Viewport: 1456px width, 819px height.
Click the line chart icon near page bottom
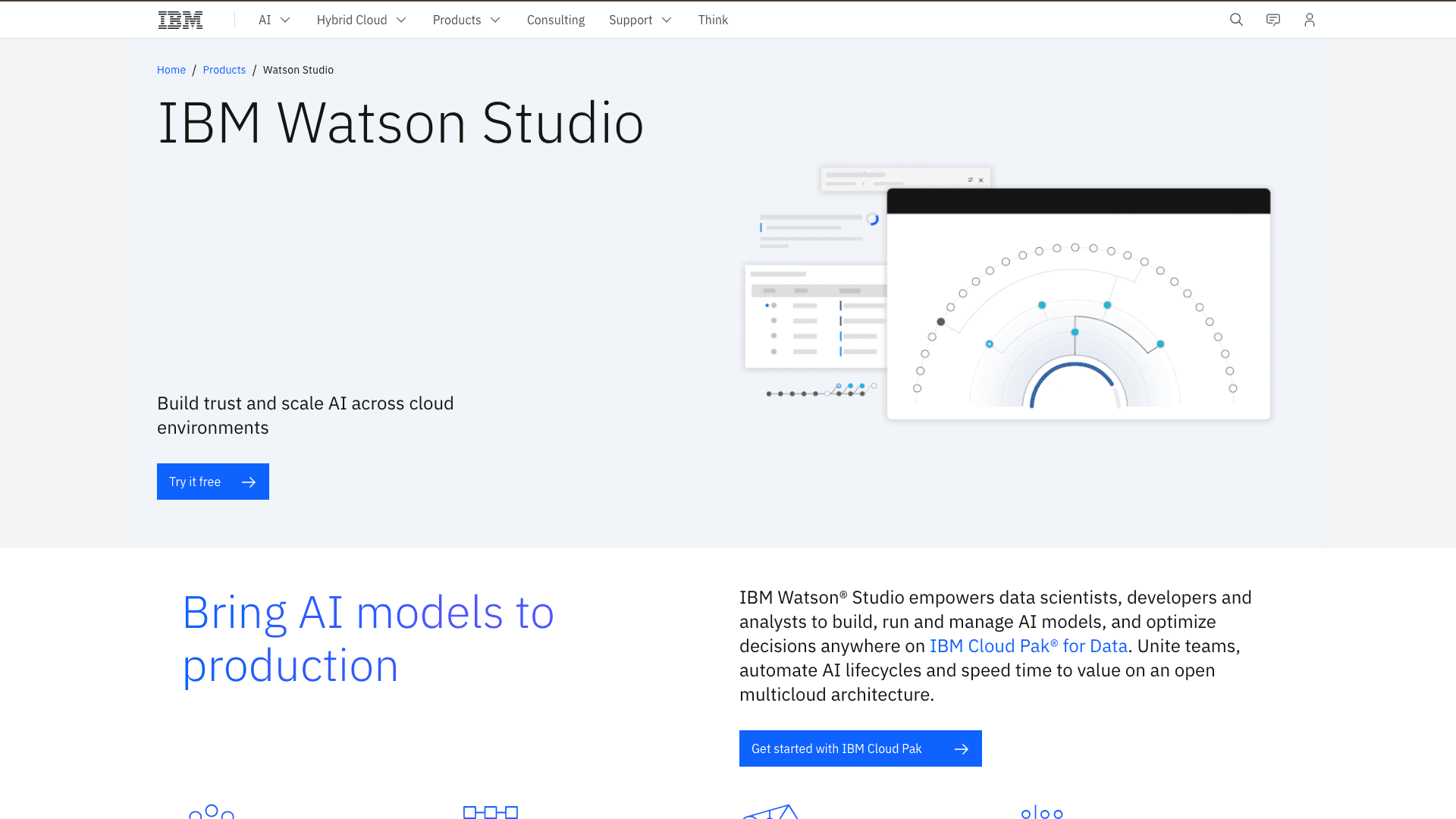click(771, 811)
